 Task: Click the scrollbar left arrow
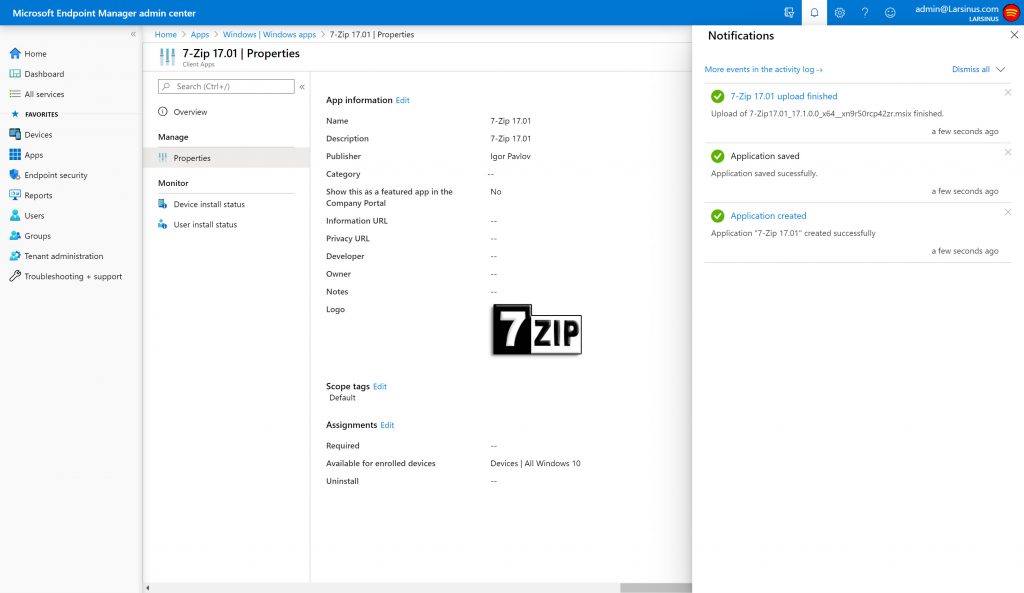[148, 588]
